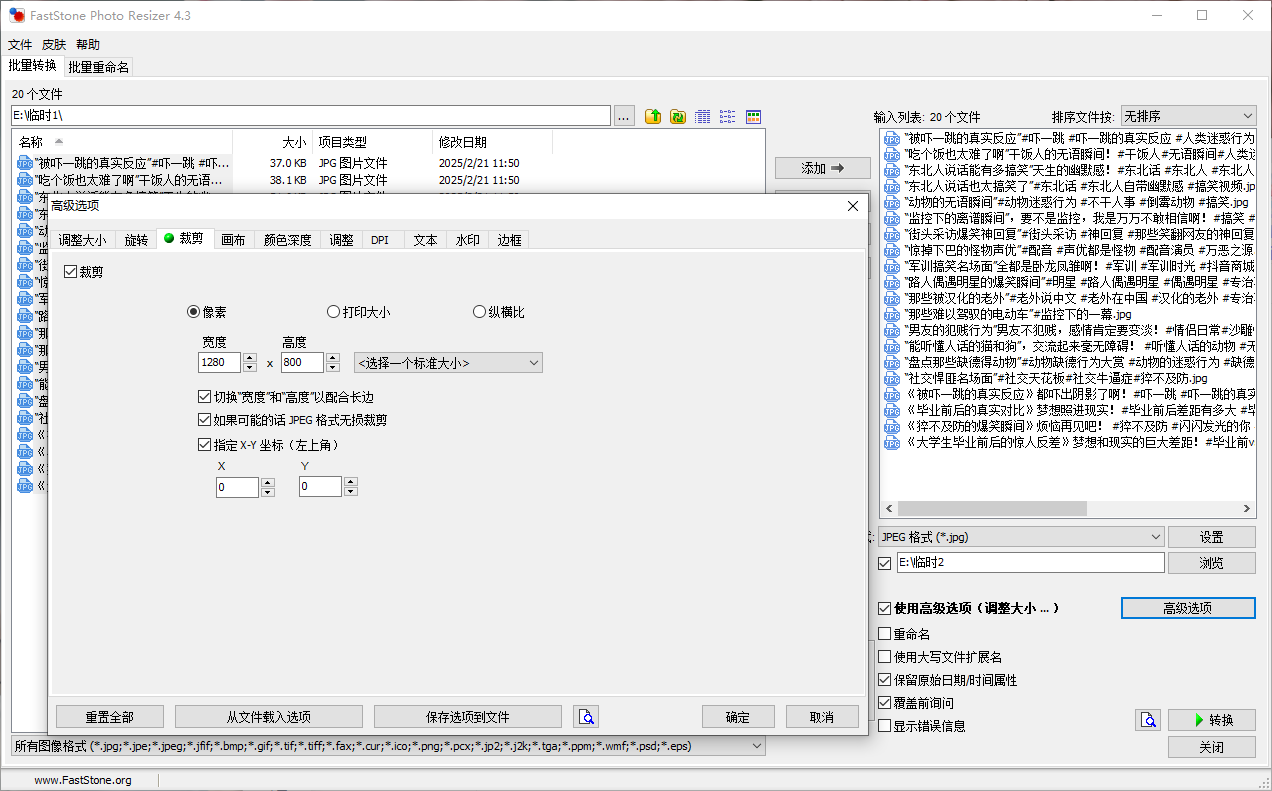Click the preview icon beside the 转换 button

click(x=1148, y=720)
